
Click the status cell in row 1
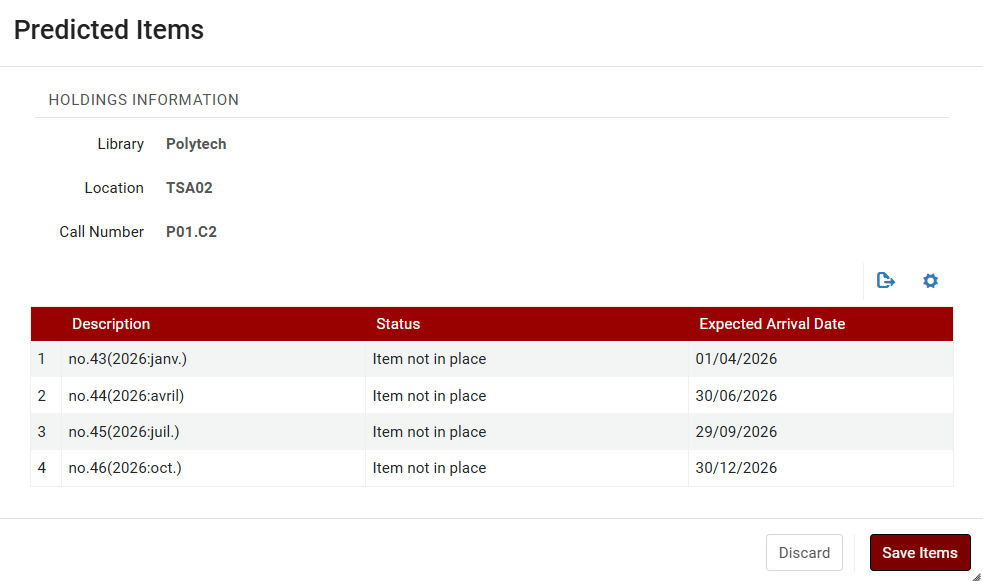(x=429, y=359)
